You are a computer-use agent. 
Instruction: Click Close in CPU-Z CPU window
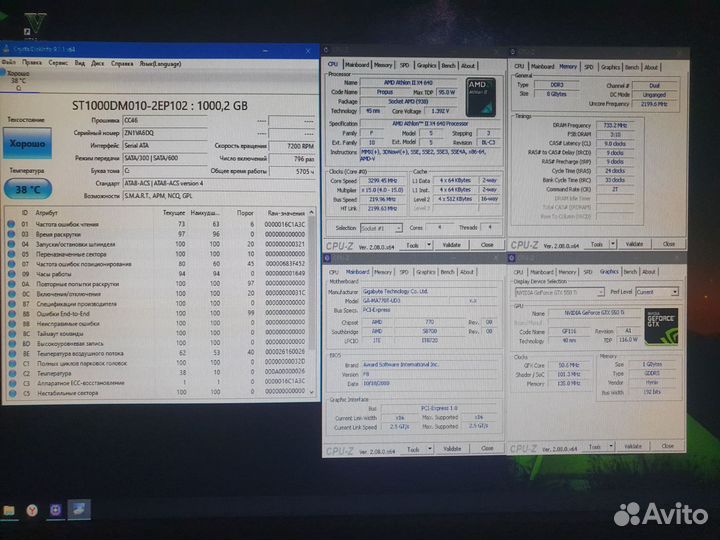(x=487, y=245)
